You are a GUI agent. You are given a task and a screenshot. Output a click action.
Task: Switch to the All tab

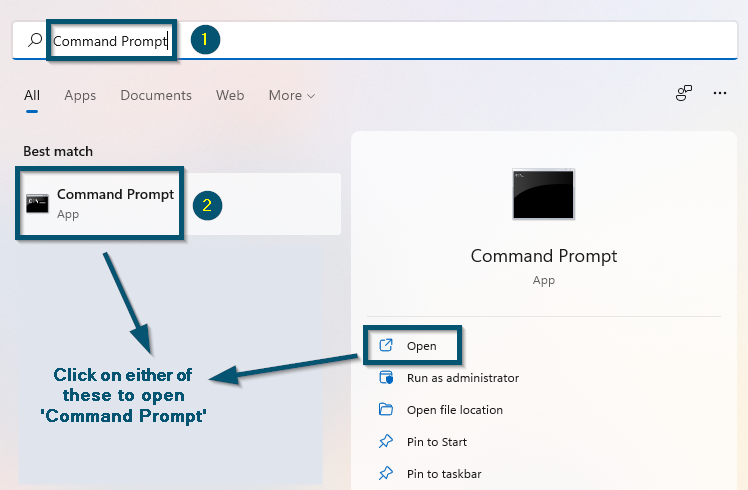click(x=32, y=95)
